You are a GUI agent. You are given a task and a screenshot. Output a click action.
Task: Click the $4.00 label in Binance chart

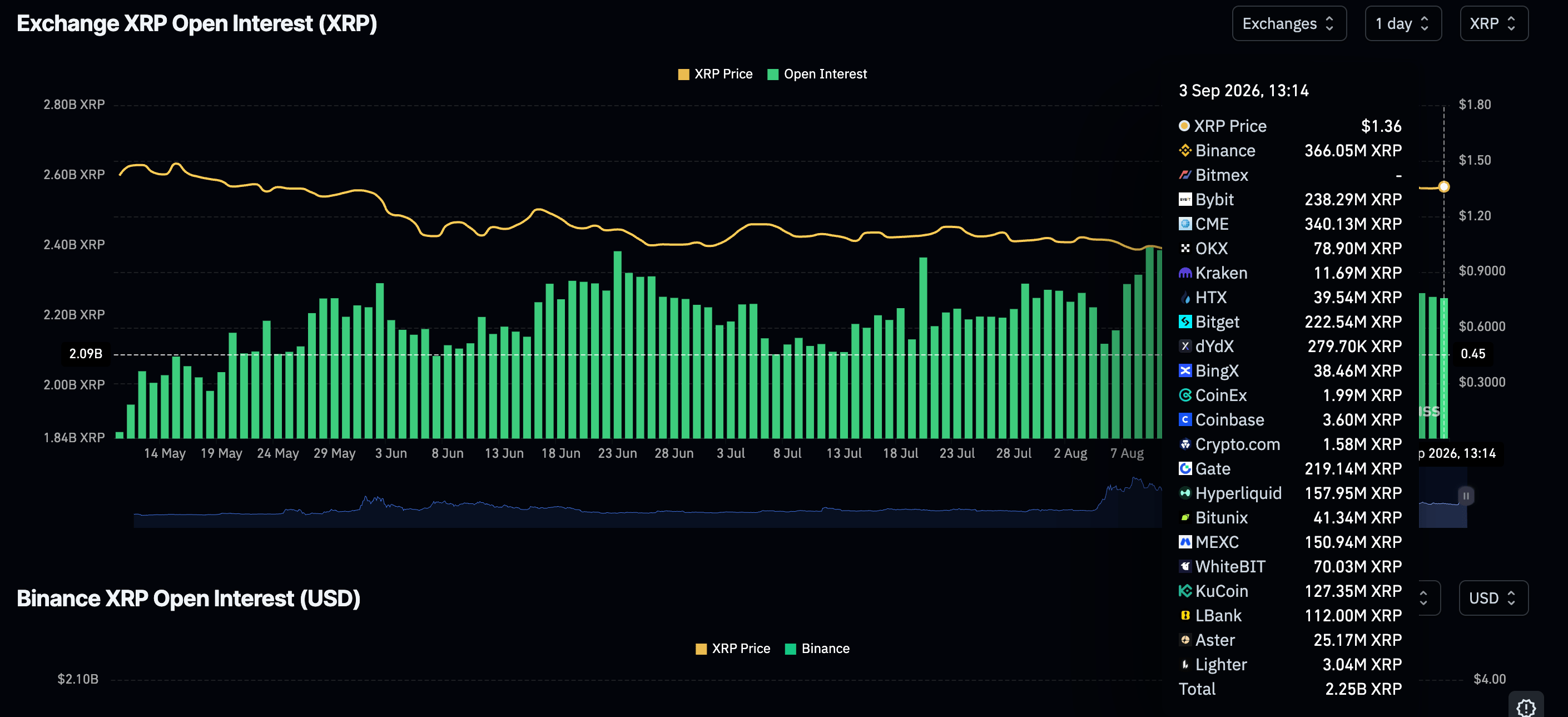point(1490,679)
